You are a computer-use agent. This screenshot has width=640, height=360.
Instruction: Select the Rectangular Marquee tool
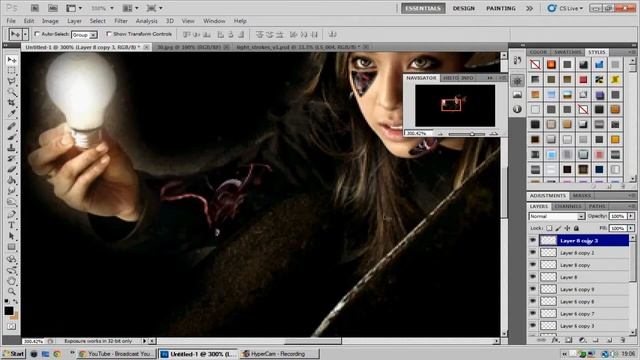11,71
